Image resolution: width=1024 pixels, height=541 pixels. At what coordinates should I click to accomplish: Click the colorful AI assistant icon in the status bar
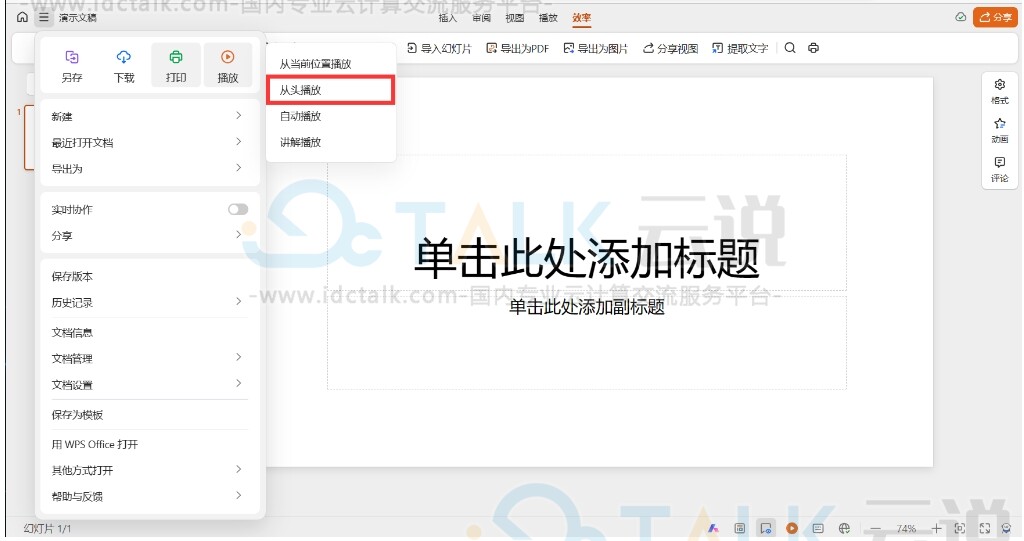pos(713,528)
